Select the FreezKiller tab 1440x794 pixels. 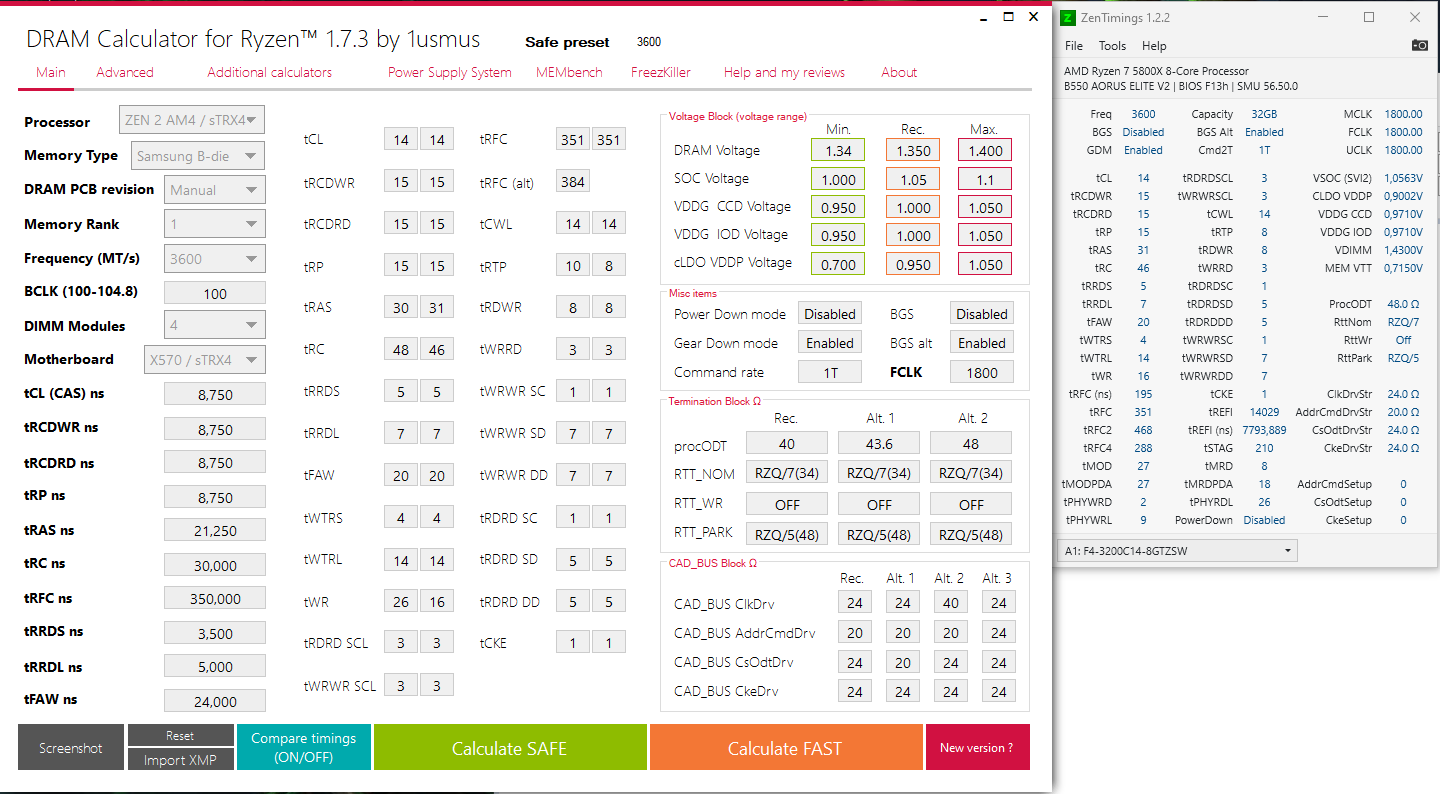tap(661, 72)
